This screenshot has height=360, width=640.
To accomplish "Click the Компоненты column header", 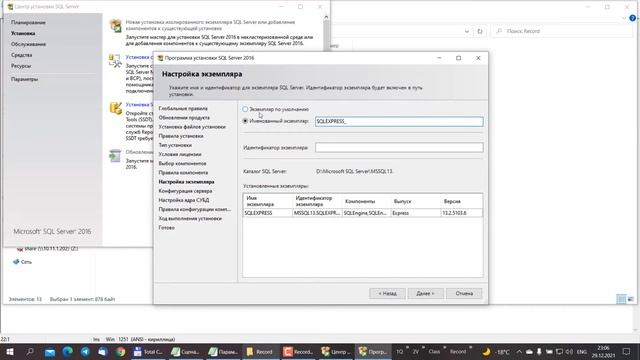I will click(x=366, y=201).
